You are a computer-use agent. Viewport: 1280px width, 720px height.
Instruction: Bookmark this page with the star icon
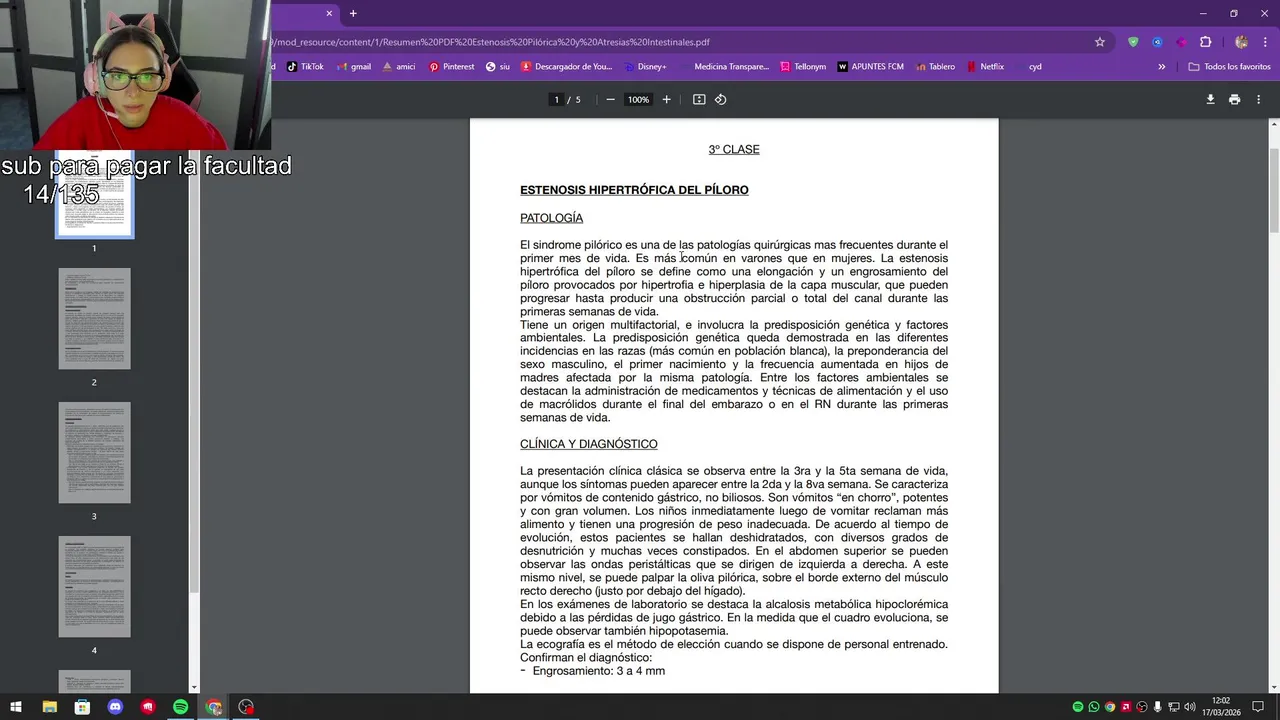point(1100,42)
